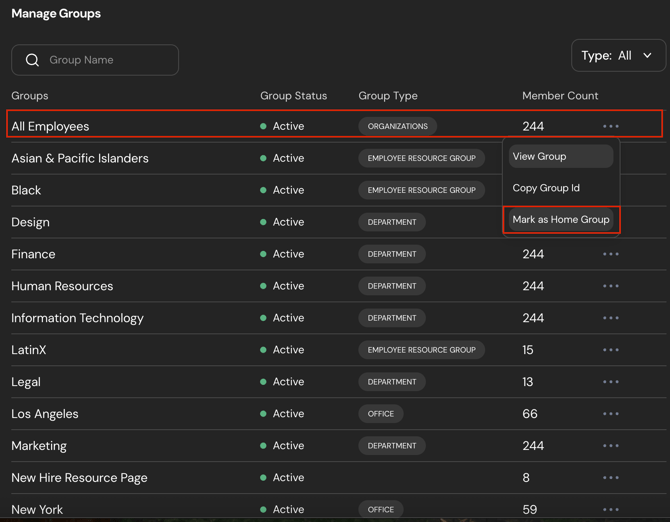Image resolution: width=670 pixels, height=522 pixels.
Task: Click New Hire Resource Page count 8
Action: [526, 478]
